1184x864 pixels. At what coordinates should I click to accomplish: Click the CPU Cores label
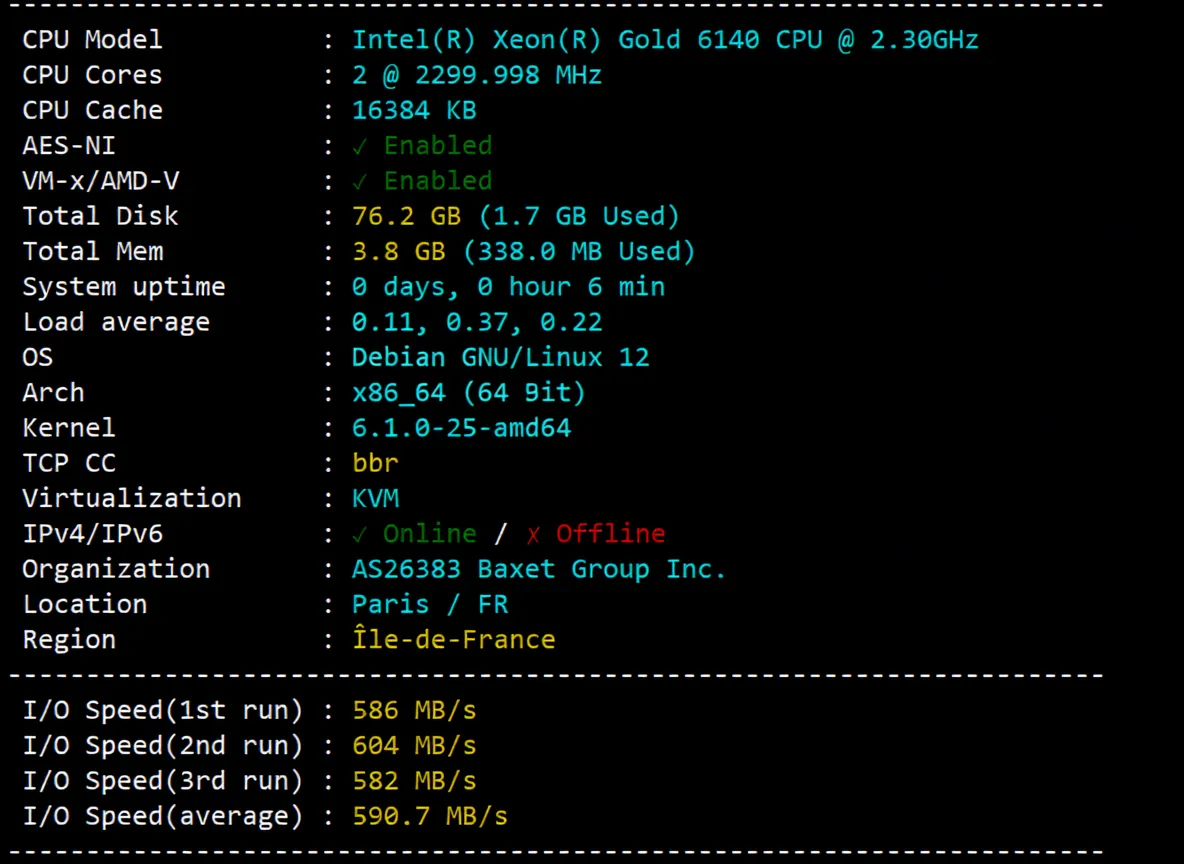tap(92, 75)
